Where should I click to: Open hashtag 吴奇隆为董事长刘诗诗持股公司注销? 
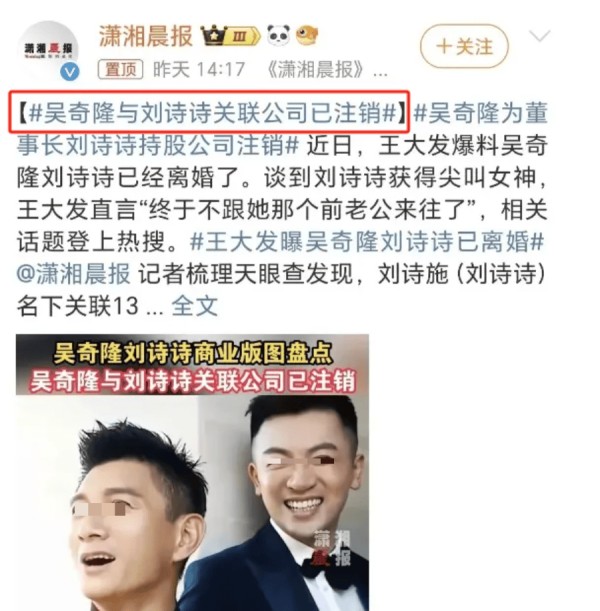(282, 129)
